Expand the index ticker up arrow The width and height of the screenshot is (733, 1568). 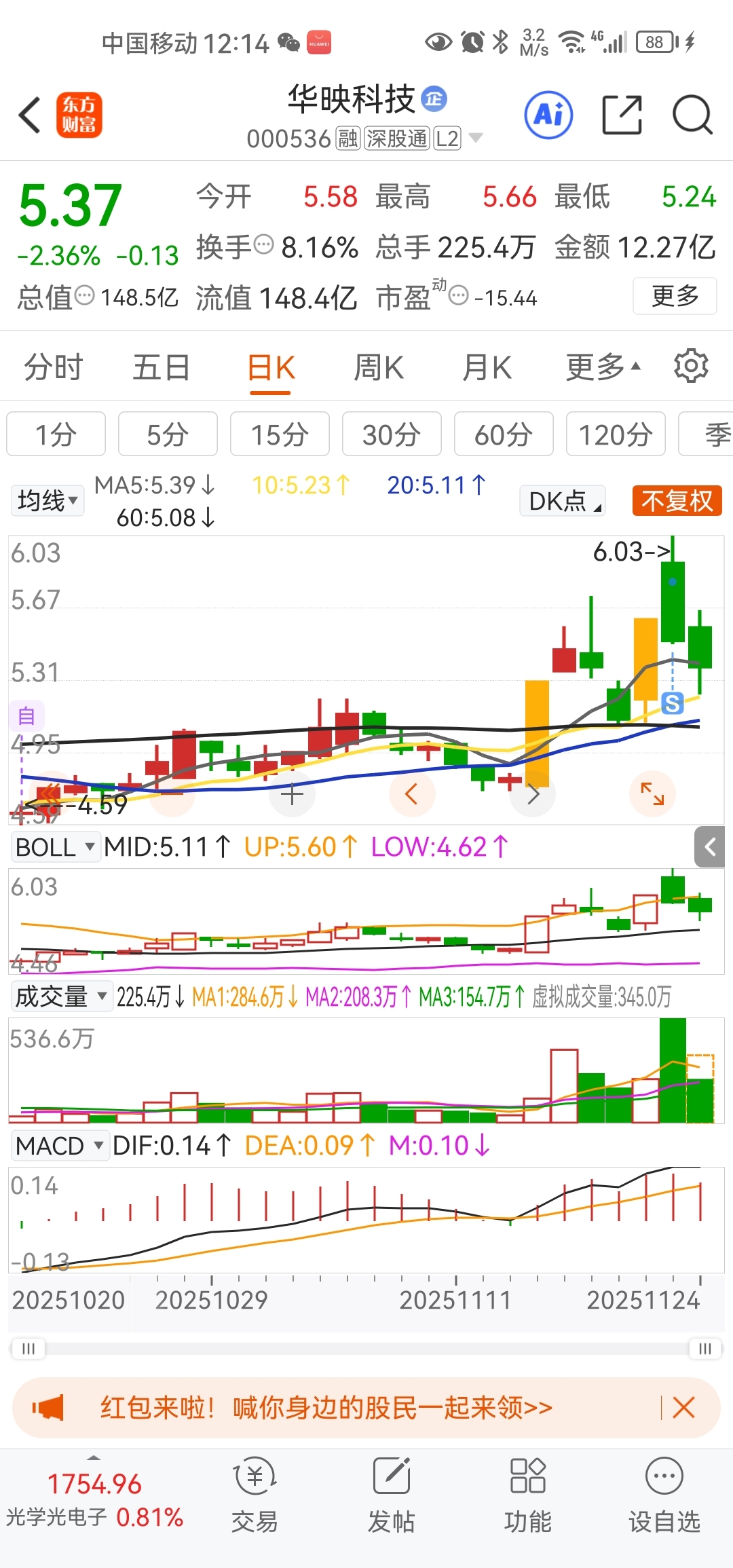pyautogui.click(x=94, y=1458)
